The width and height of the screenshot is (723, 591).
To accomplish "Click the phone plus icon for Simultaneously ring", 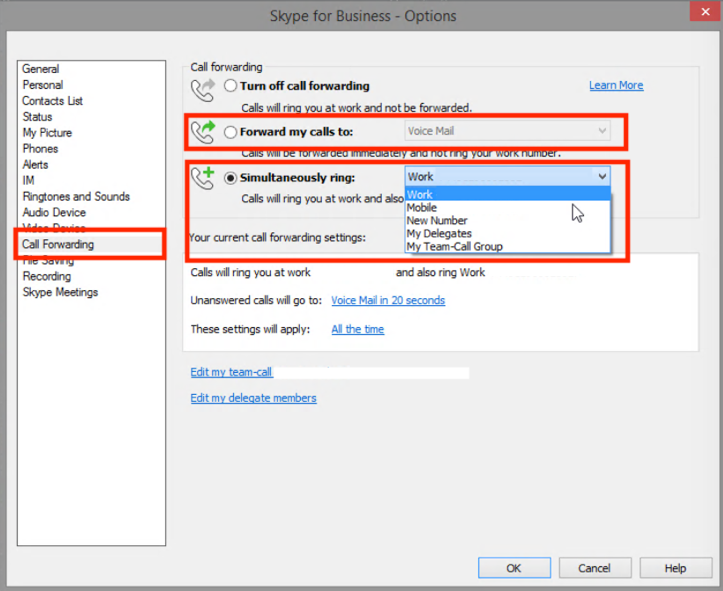I will point(203,178).
